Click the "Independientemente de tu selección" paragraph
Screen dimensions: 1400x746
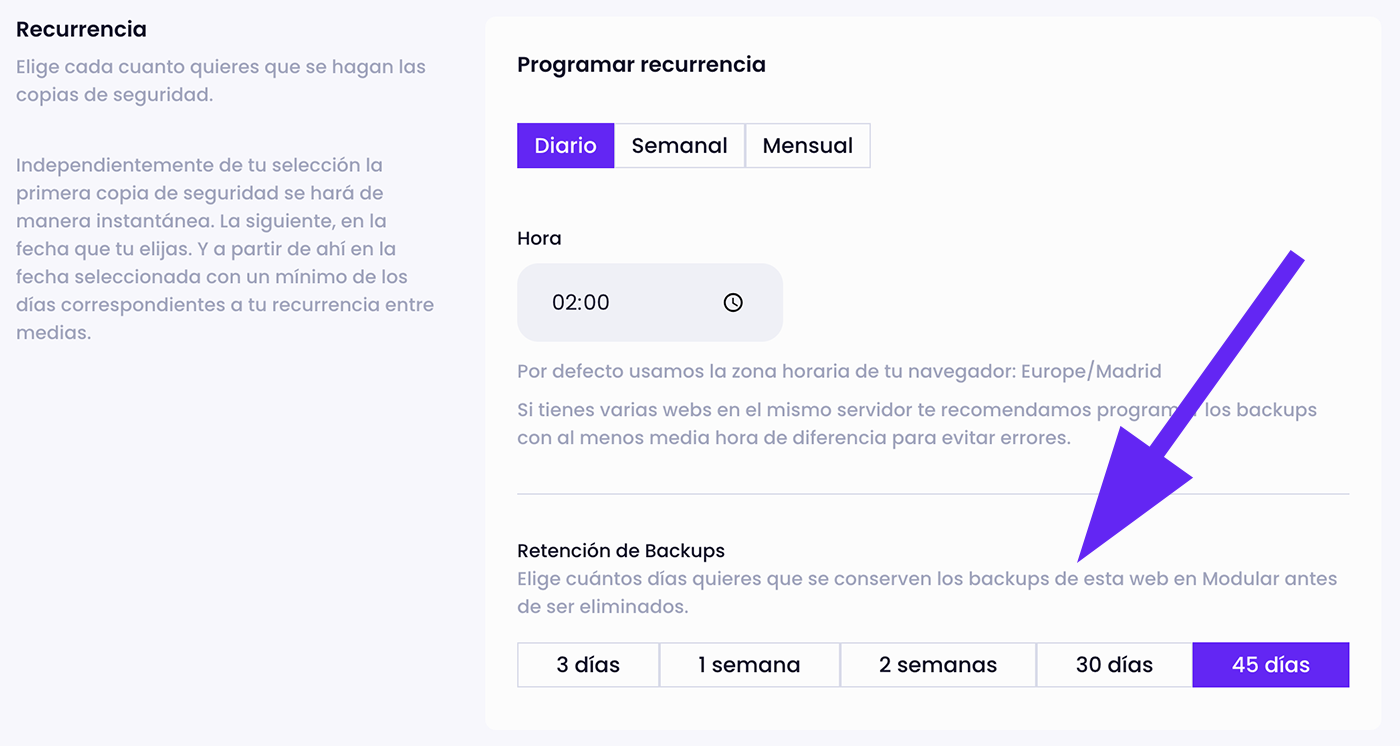225,248
